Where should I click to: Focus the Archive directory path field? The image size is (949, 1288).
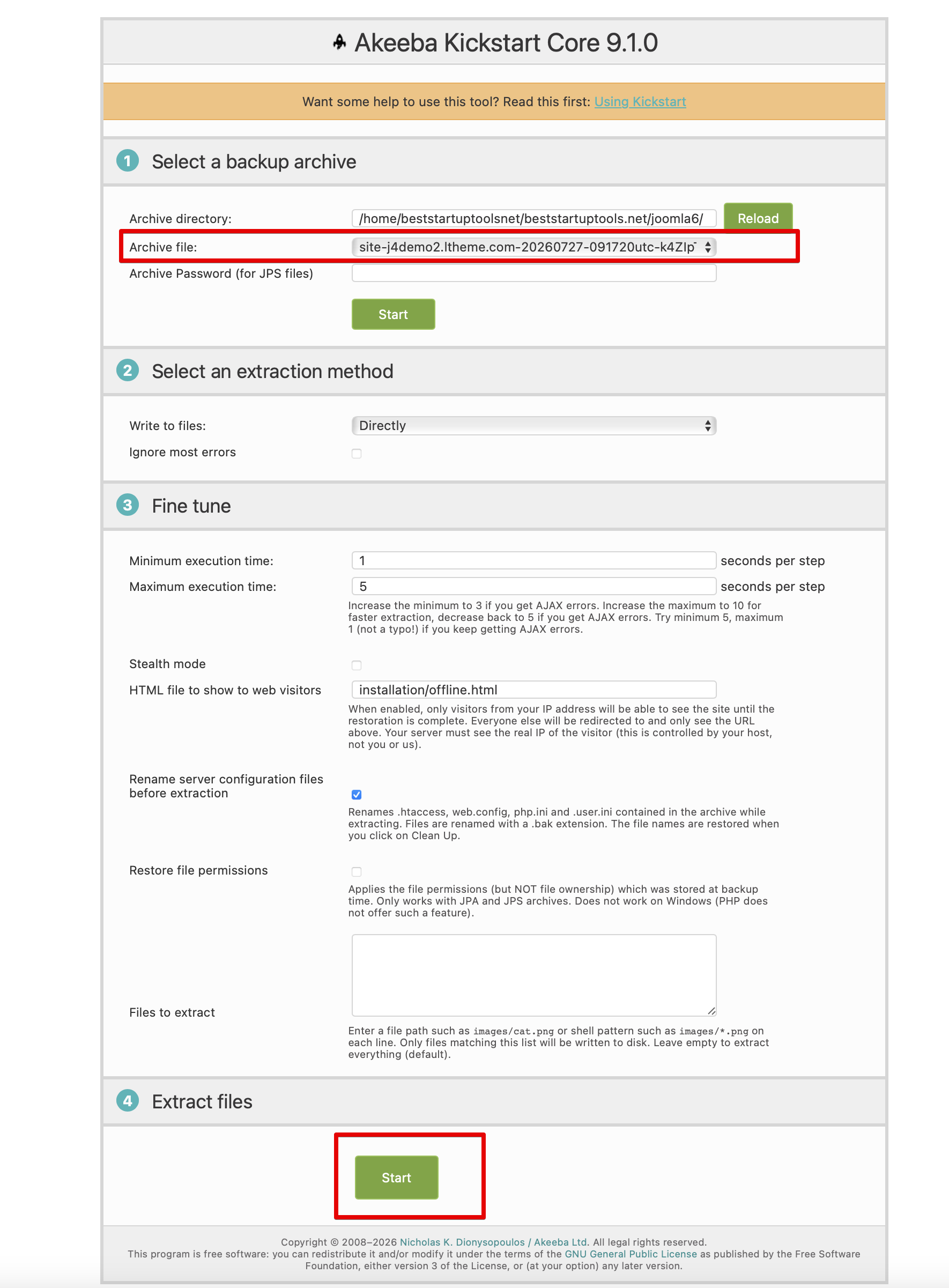533,218
